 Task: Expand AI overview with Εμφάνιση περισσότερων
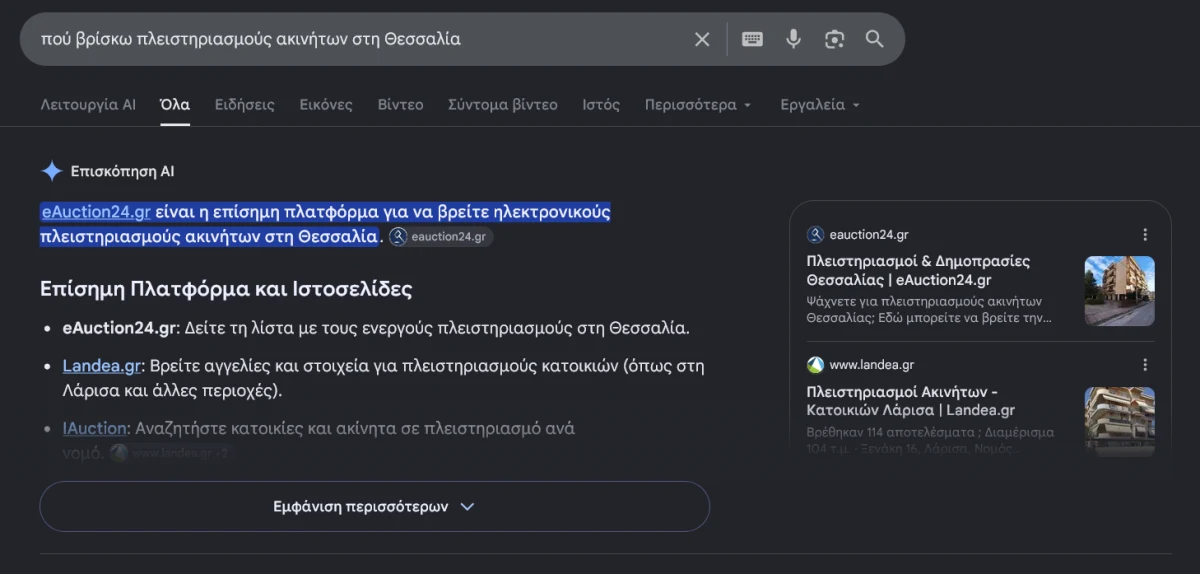point(374,506)
